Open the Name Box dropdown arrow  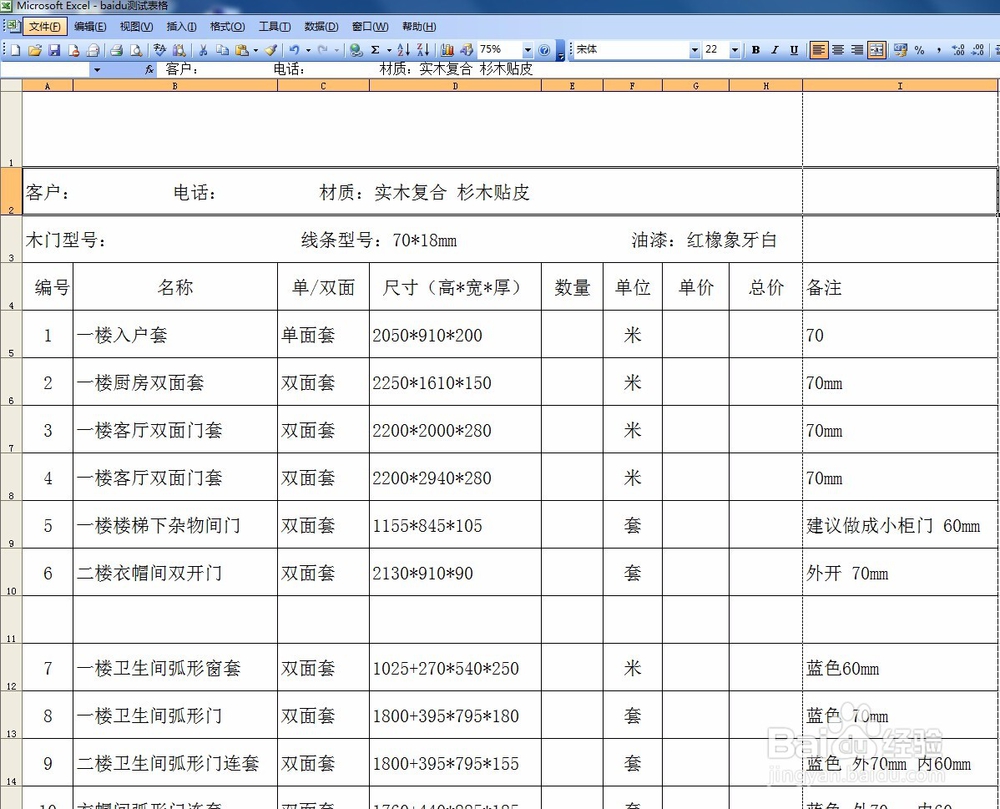(x=97, y=69)
